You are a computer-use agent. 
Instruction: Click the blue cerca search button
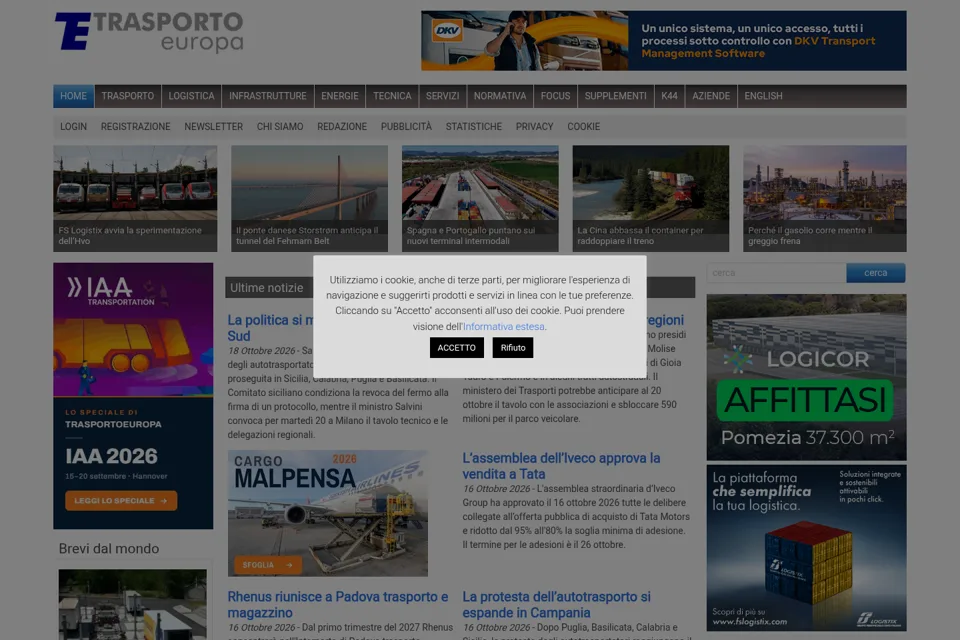pyautogui.click(x=876, y=273)
